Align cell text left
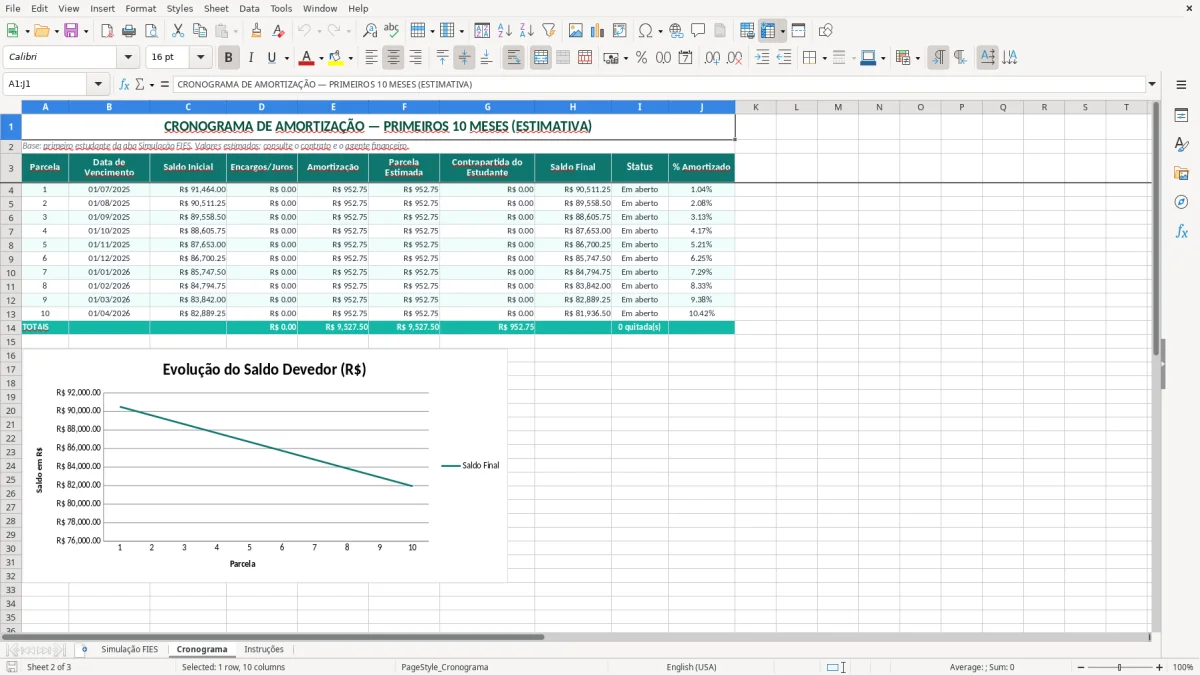The image size is (1200, 675). (371, 58)
